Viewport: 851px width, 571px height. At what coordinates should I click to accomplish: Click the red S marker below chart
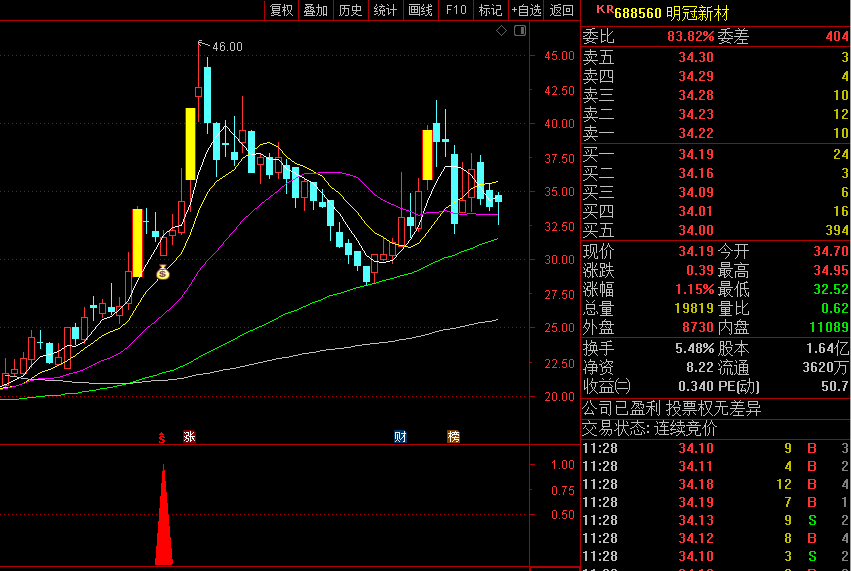(162, 437)
